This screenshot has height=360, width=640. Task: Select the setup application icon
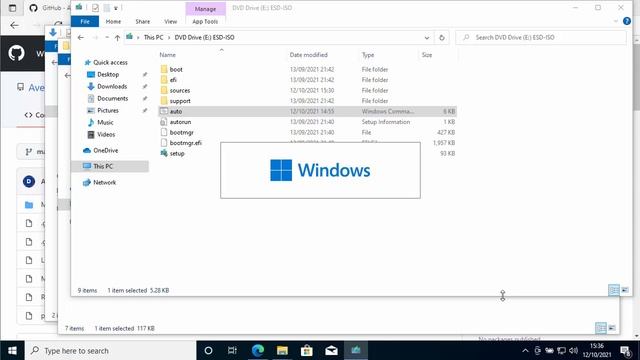pyautogui.click(x=164, y=153)
